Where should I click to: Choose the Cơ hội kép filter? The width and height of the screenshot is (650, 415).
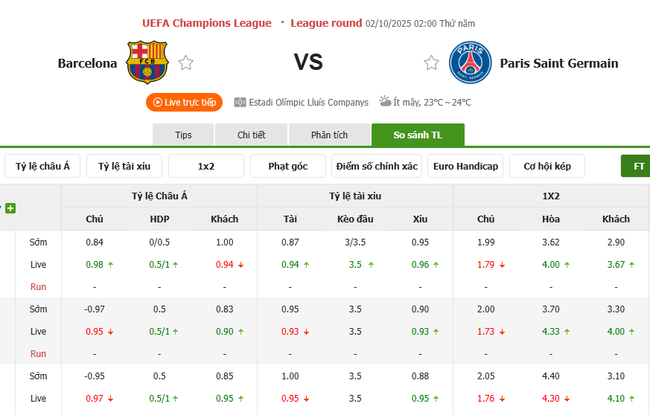pyautogui.click(x=547, y=166)
